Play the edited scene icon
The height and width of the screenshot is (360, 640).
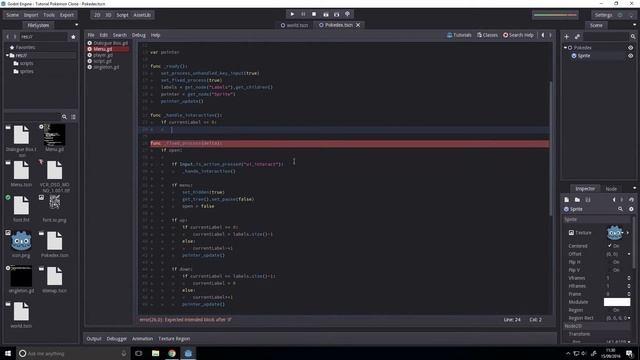click(325, 14)
